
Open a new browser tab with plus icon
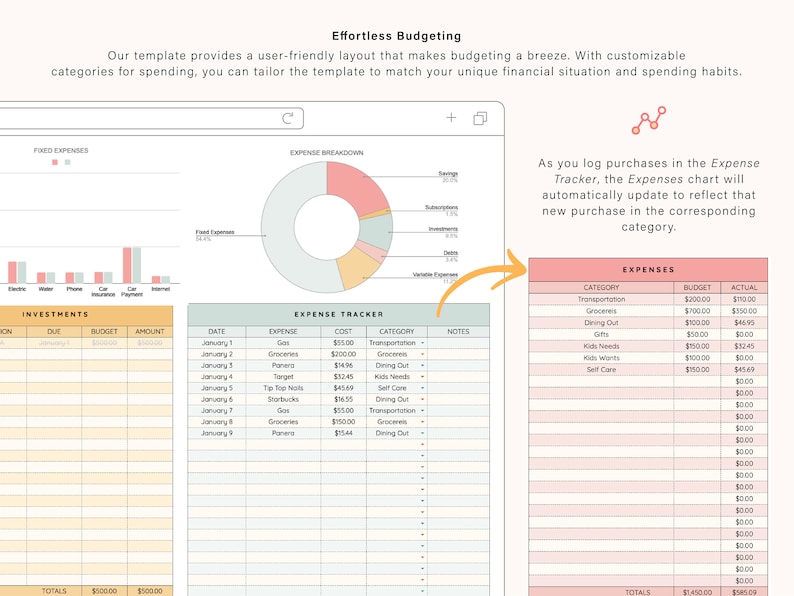click(x=451, y=117)
